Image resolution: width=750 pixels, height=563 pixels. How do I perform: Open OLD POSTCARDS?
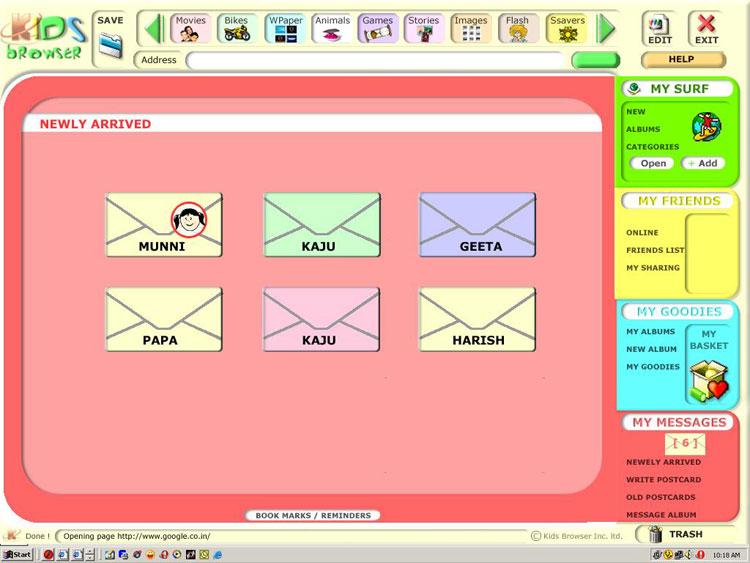pos(661,497)
